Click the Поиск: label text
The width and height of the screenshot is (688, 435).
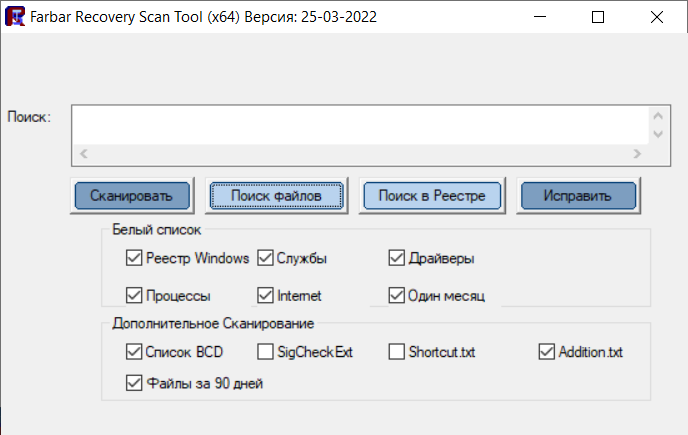coord(29,117)
